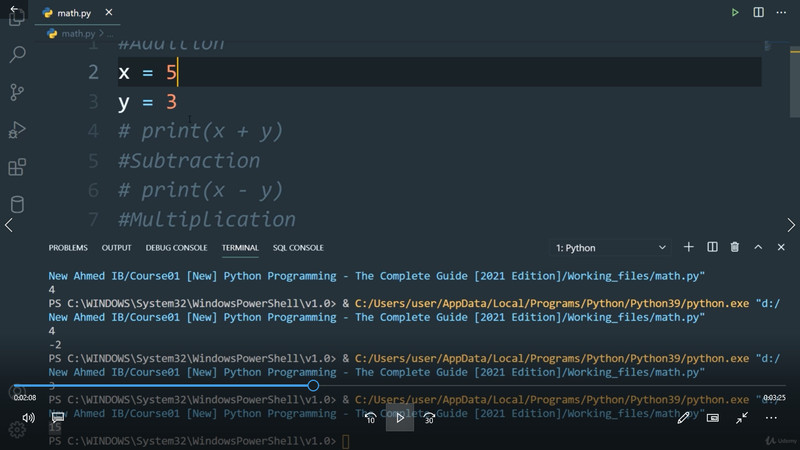Open the Explorer files icon in activity bar
Viewport: 800px width, 450px height.
(x=17, y=18)
